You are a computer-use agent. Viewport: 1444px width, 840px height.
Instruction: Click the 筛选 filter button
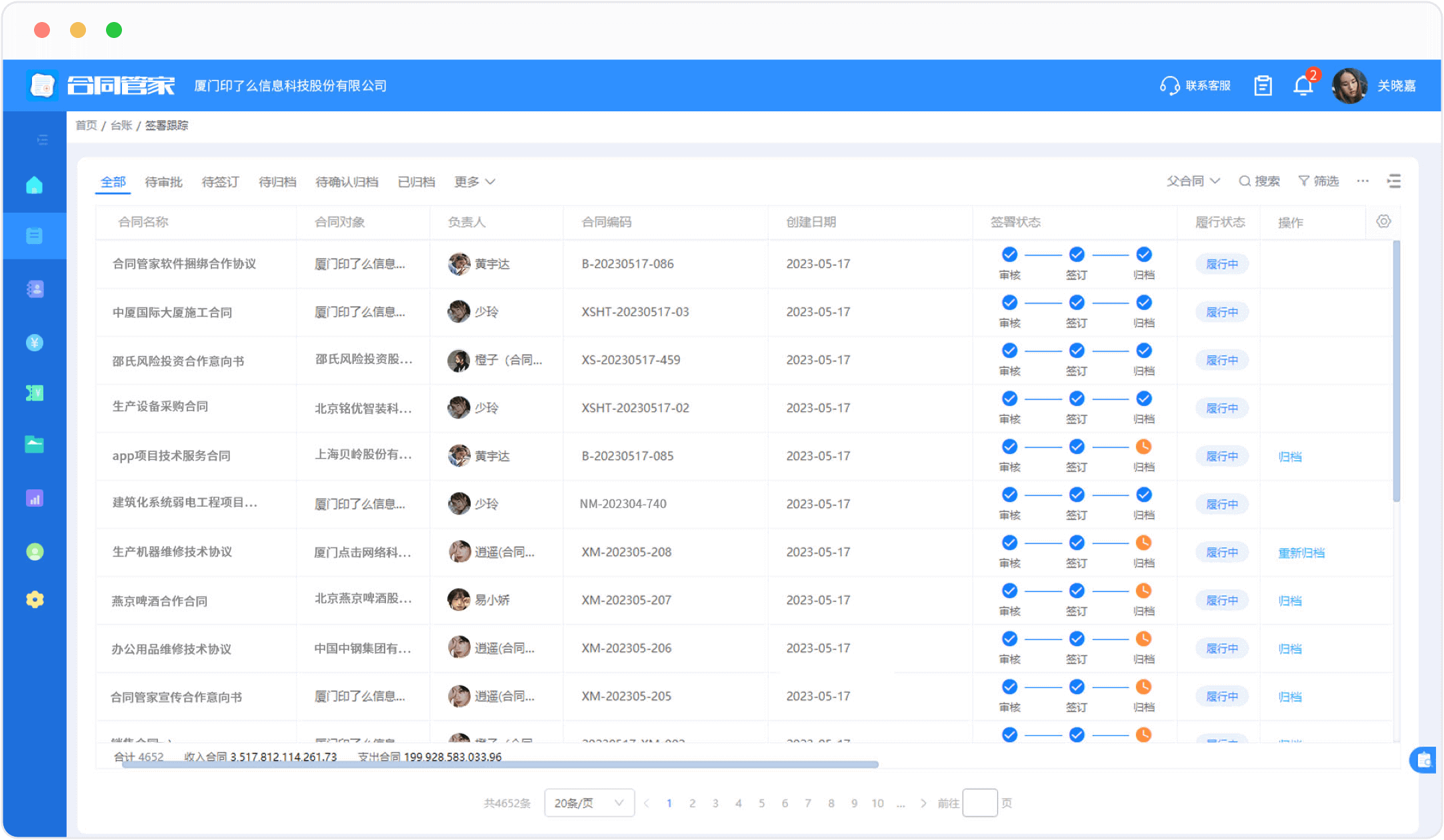(x=1319, y=181)
